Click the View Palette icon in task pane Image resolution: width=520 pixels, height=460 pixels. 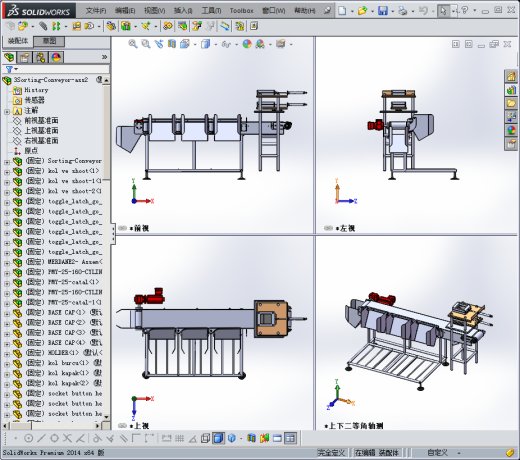(x=511, y=117)
